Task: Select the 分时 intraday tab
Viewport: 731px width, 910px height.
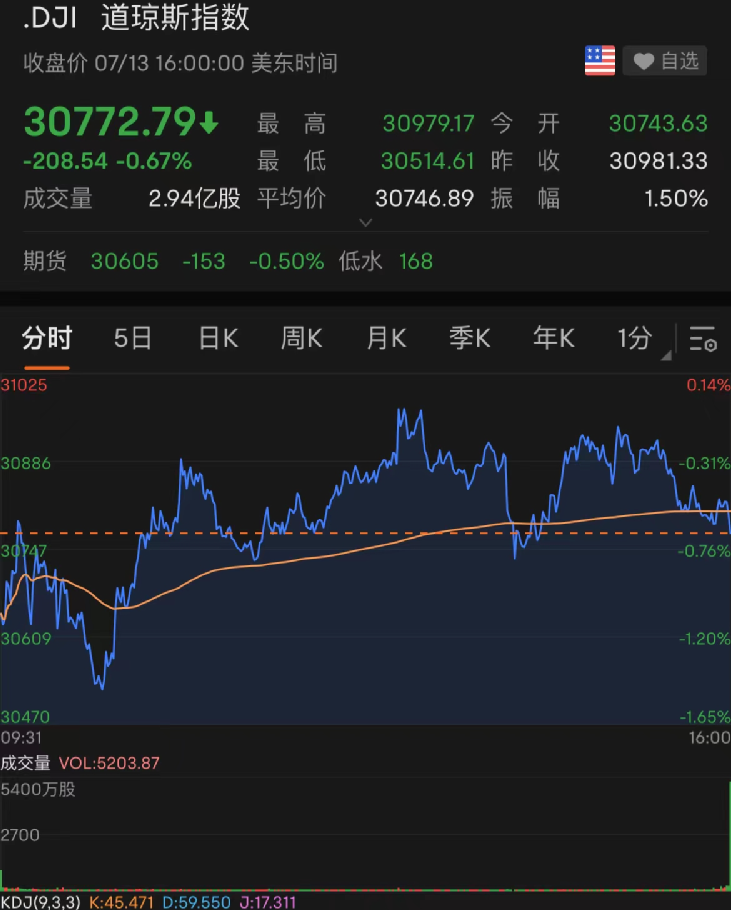Action: click(46, 338)
